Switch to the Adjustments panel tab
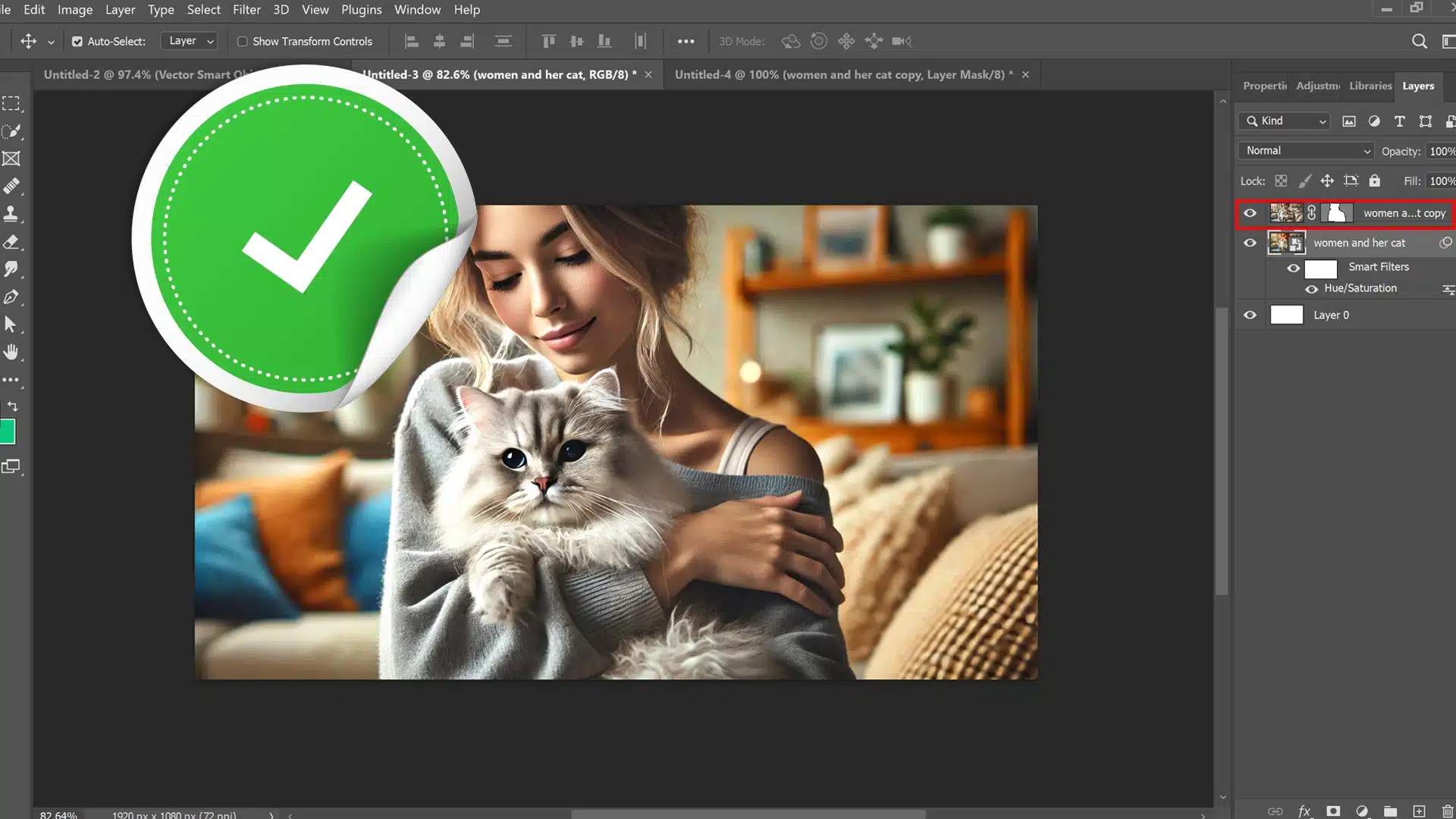Image resolution: width=1456 pixels, height=819 pixels. click(1318, 86)
